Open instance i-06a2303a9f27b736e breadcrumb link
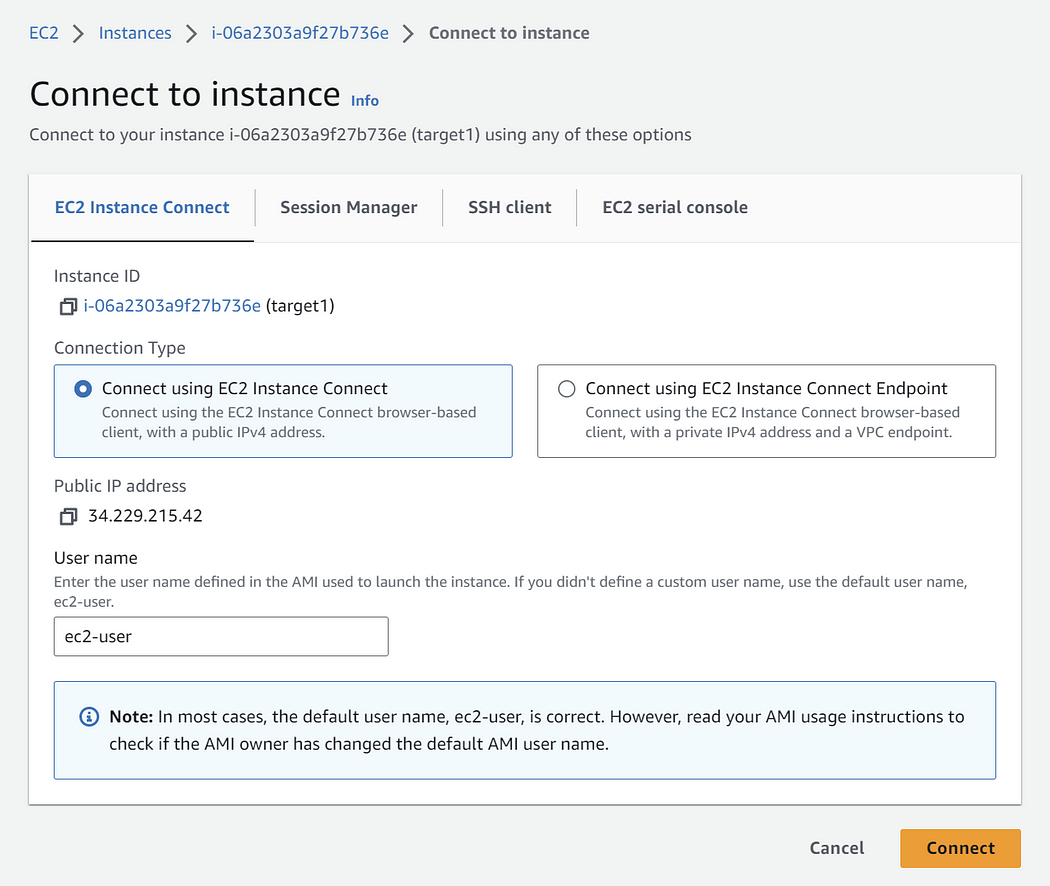Screen dimensions: 1050x886 (300, 33)
